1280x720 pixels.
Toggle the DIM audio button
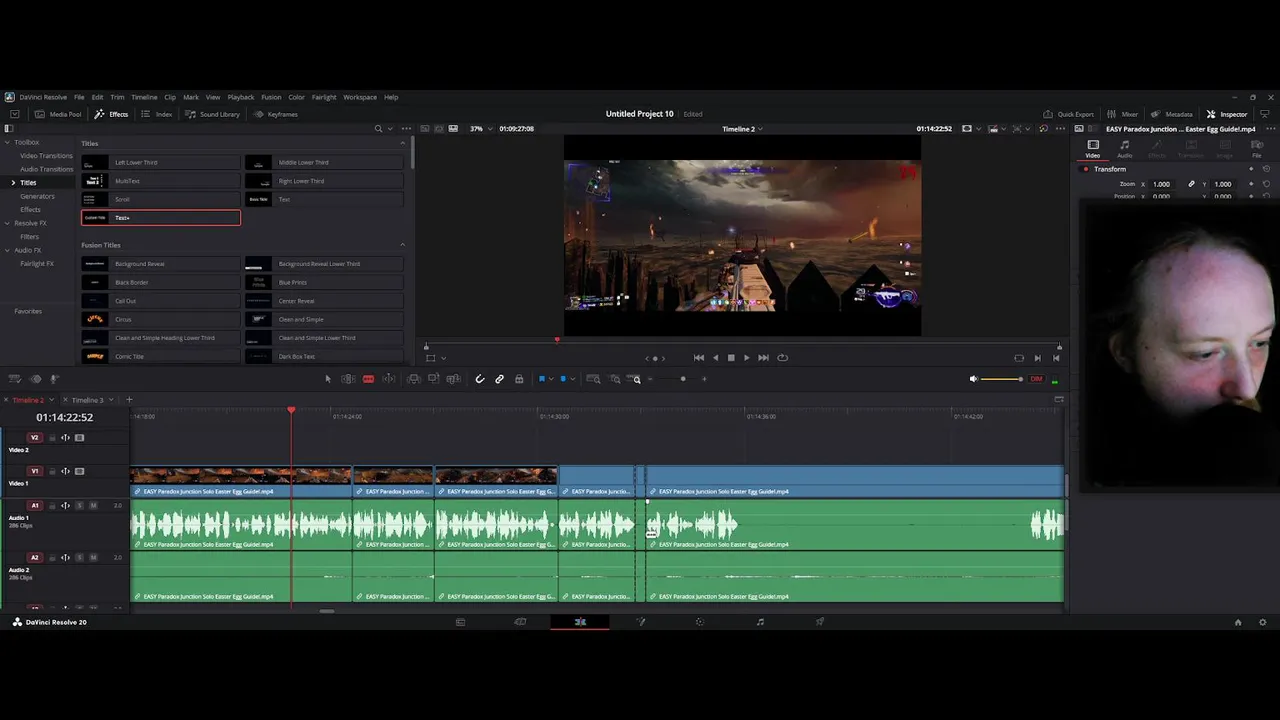coord(1036,379)
